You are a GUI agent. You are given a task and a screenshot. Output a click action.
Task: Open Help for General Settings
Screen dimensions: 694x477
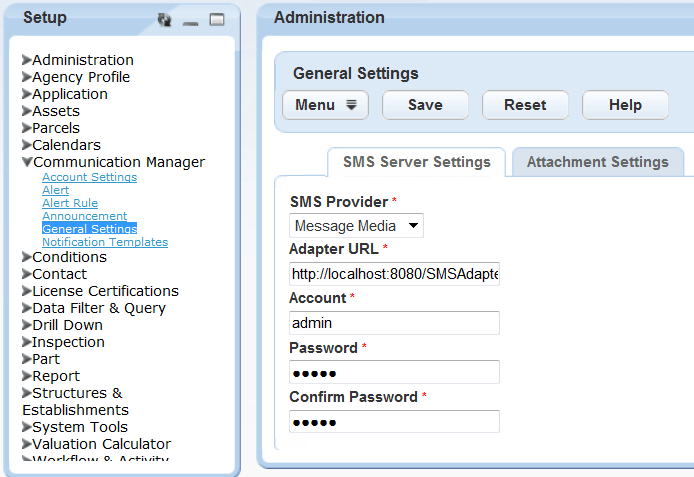pos(625,105)
